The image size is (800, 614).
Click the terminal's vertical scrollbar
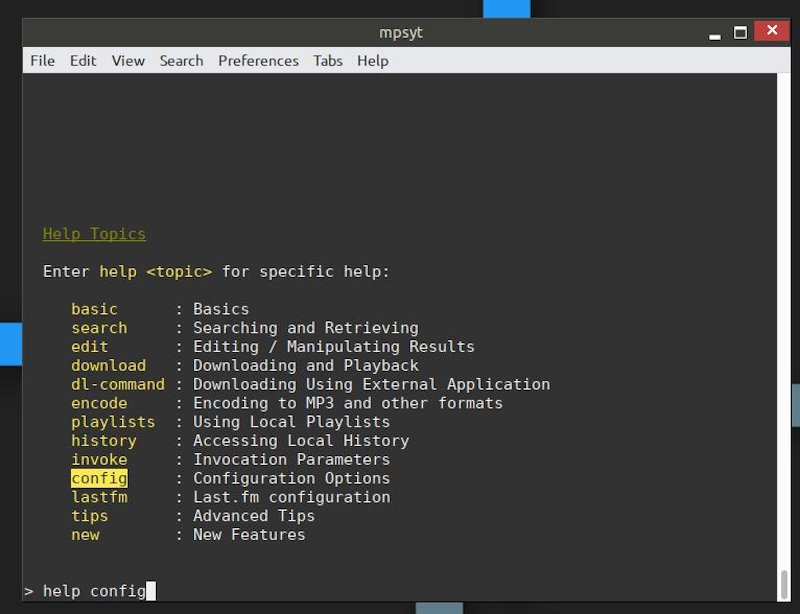point(783,583)
